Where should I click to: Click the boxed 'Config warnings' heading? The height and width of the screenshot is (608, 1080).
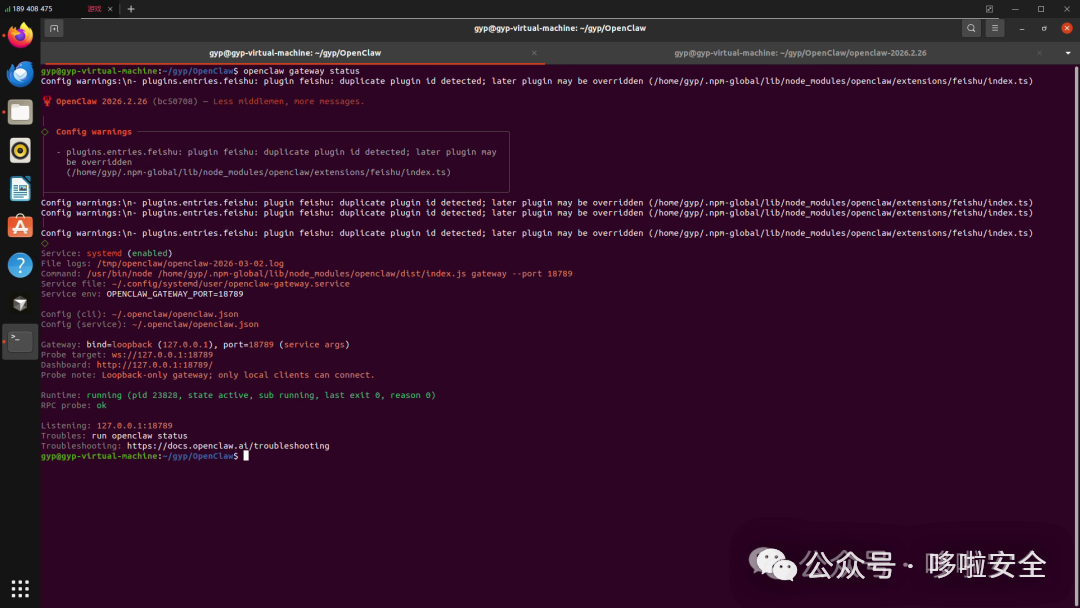tap(94, 132)
